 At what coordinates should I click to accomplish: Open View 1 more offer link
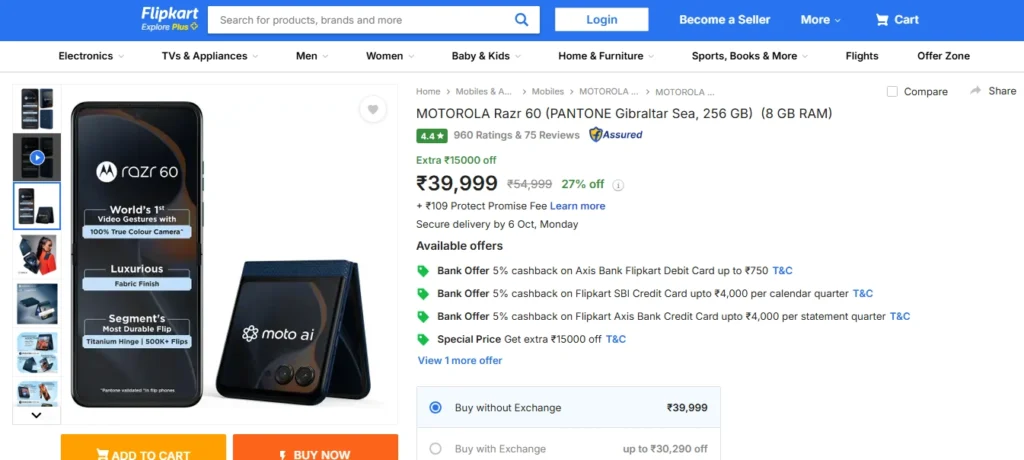click(x=459, y=361)
